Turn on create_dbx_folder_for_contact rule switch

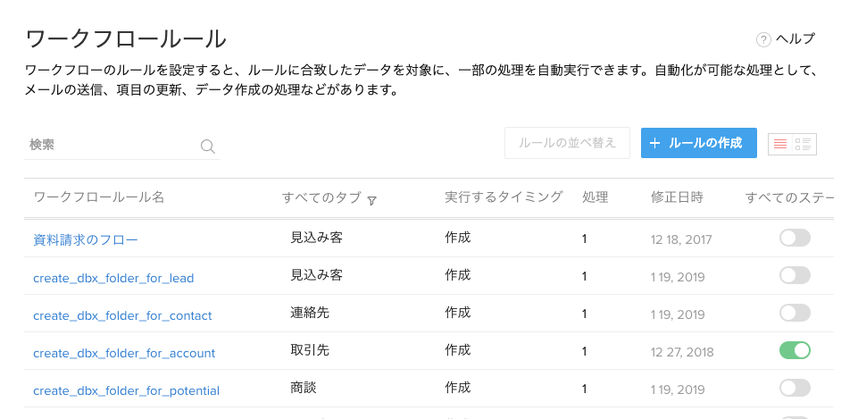795,314
